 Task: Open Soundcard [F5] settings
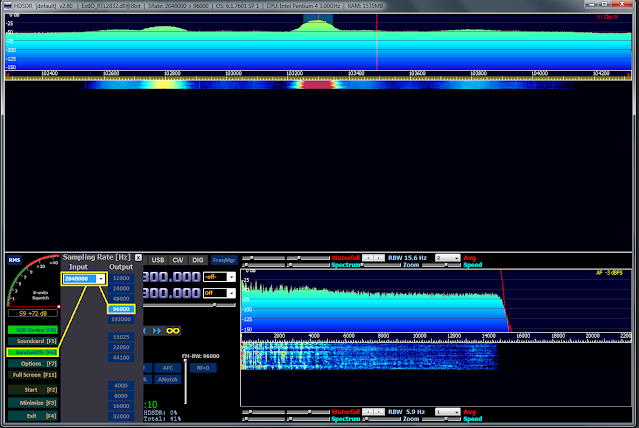tap(33, 341)
